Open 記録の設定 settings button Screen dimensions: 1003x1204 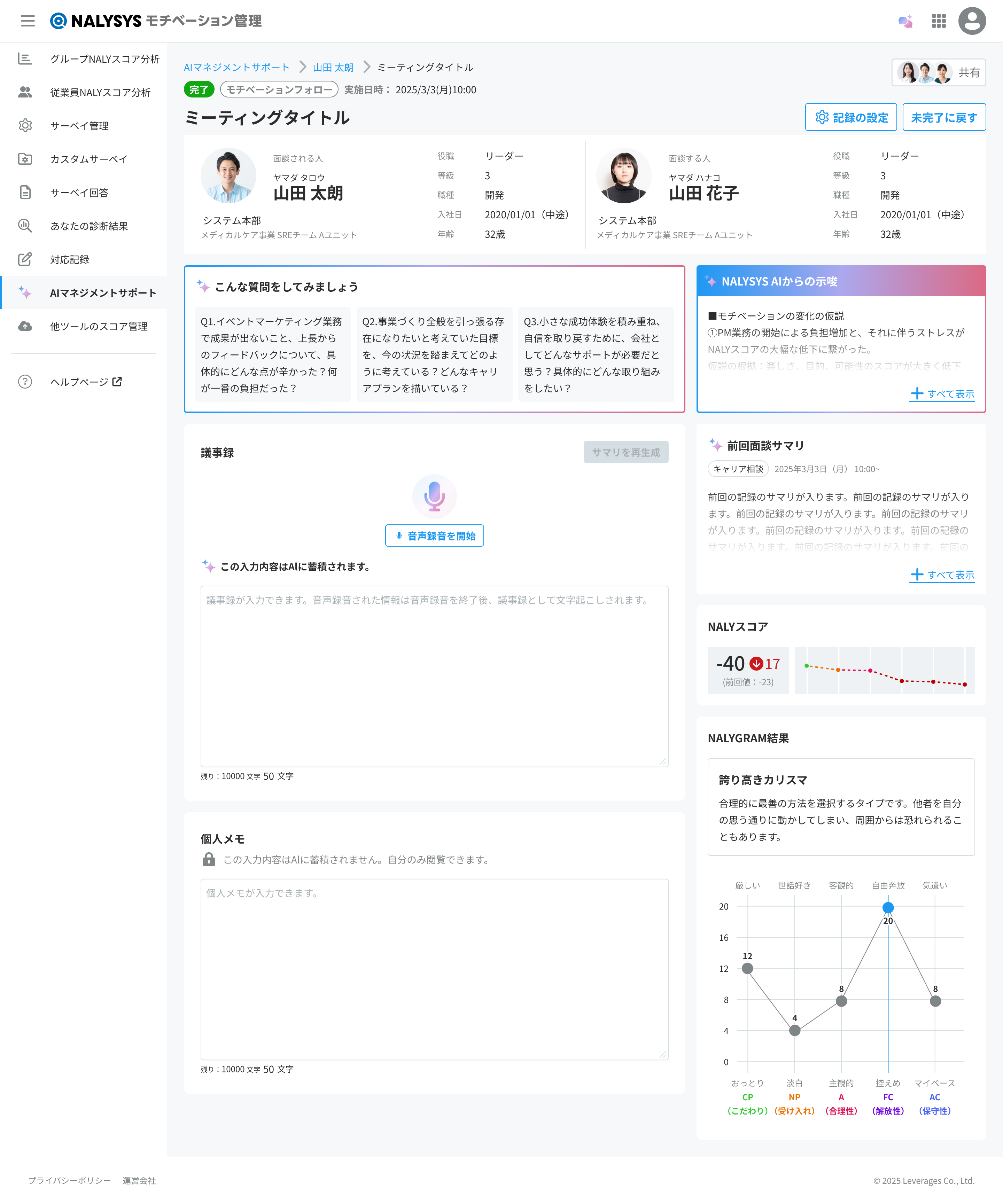pos(850,118)
